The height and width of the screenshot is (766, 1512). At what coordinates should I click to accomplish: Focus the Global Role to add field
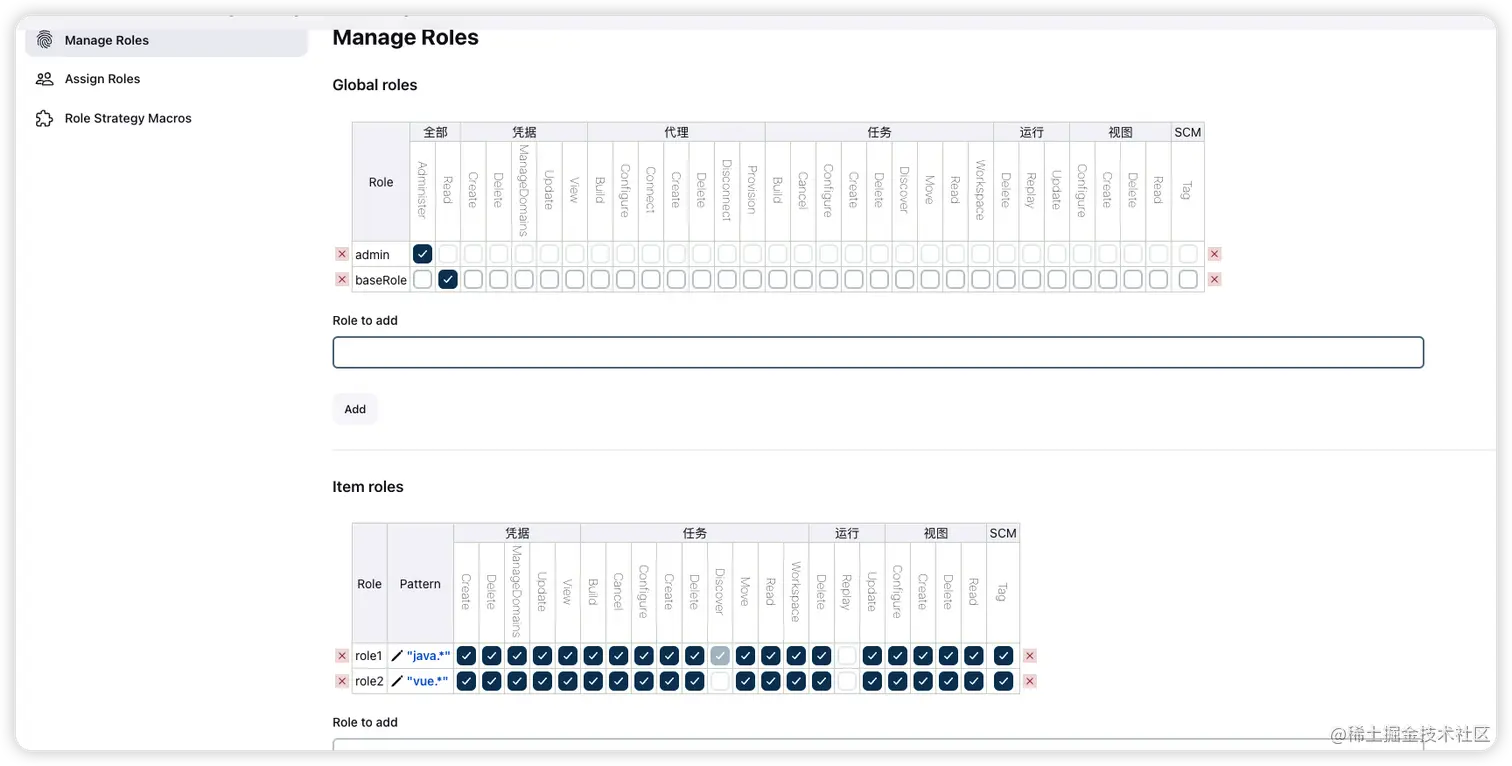pyautogui.click(x=878, y=352)
